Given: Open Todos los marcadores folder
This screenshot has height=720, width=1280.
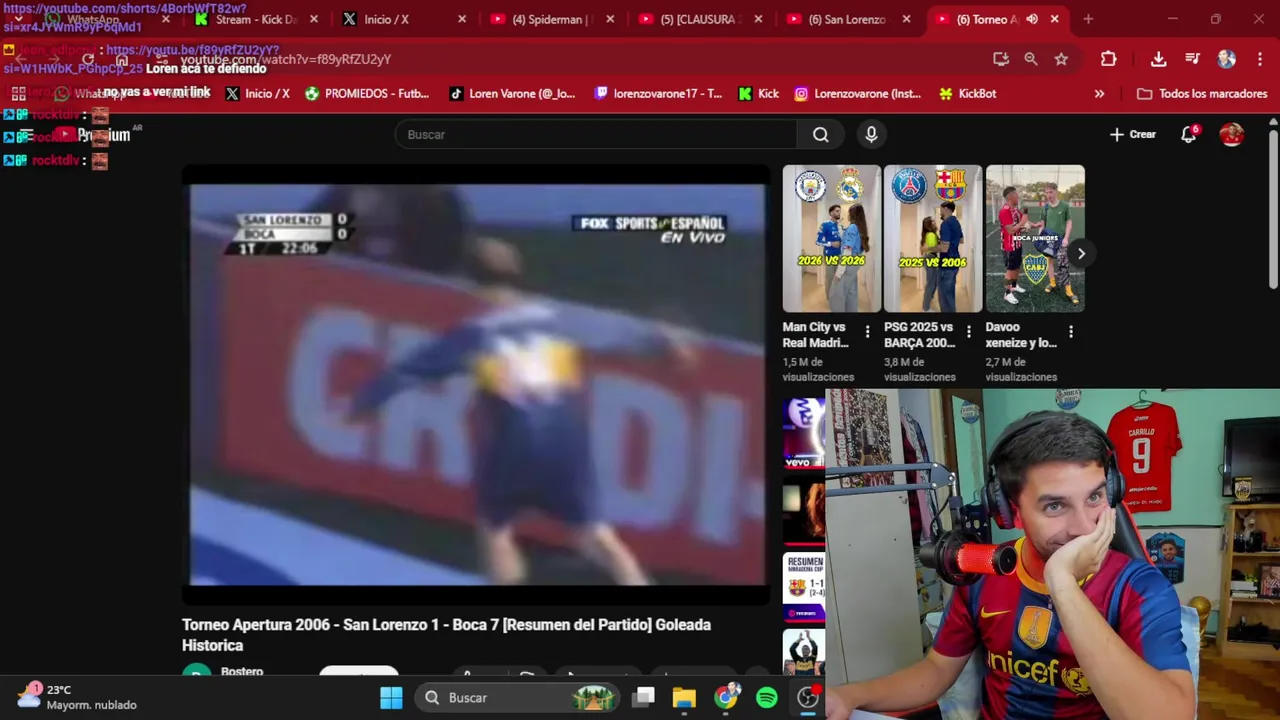Looking at the screenshot, I should [x=1202, y=94].
